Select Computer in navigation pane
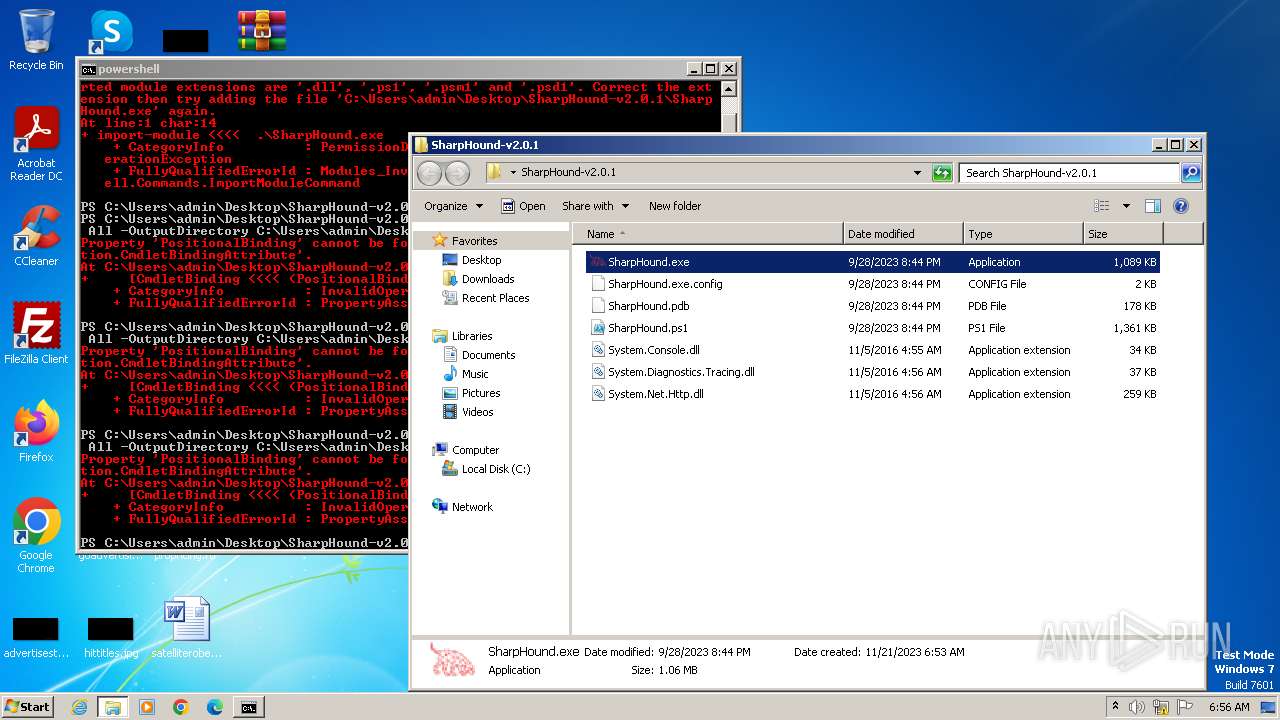Screen dimensions: 1280x720 point(475,450)
